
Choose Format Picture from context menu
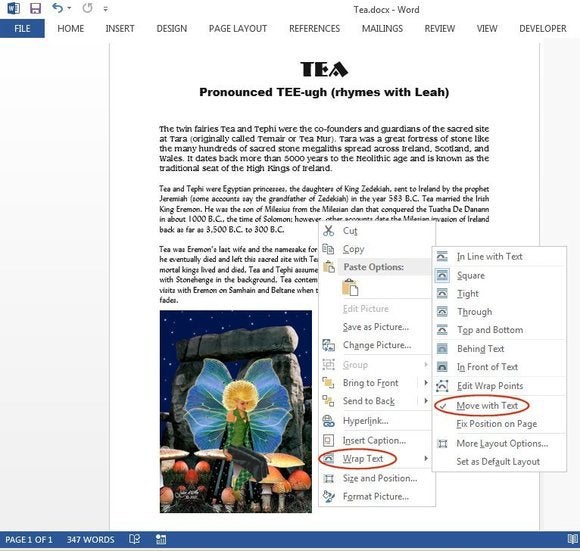point(375,496)
